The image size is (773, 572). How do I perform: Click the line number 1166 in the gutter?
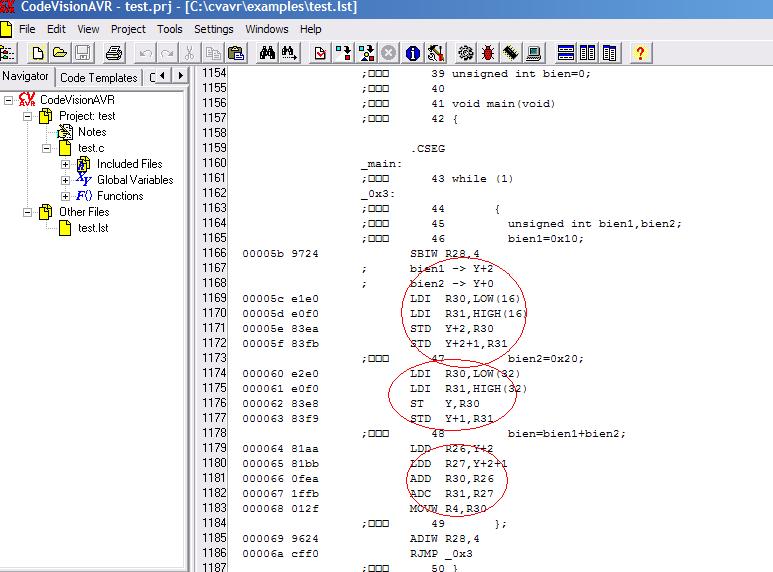point(214,253)
